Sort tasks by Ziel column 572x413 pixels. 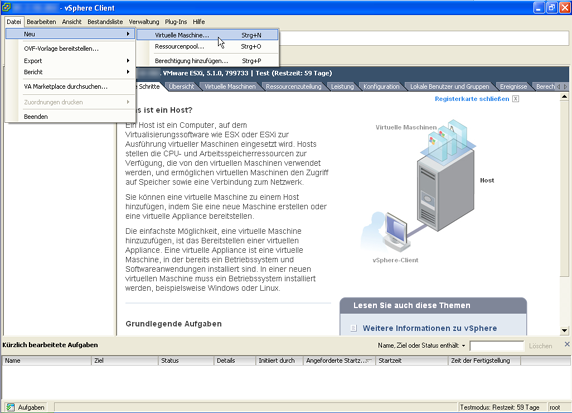[x=125, y=360]
